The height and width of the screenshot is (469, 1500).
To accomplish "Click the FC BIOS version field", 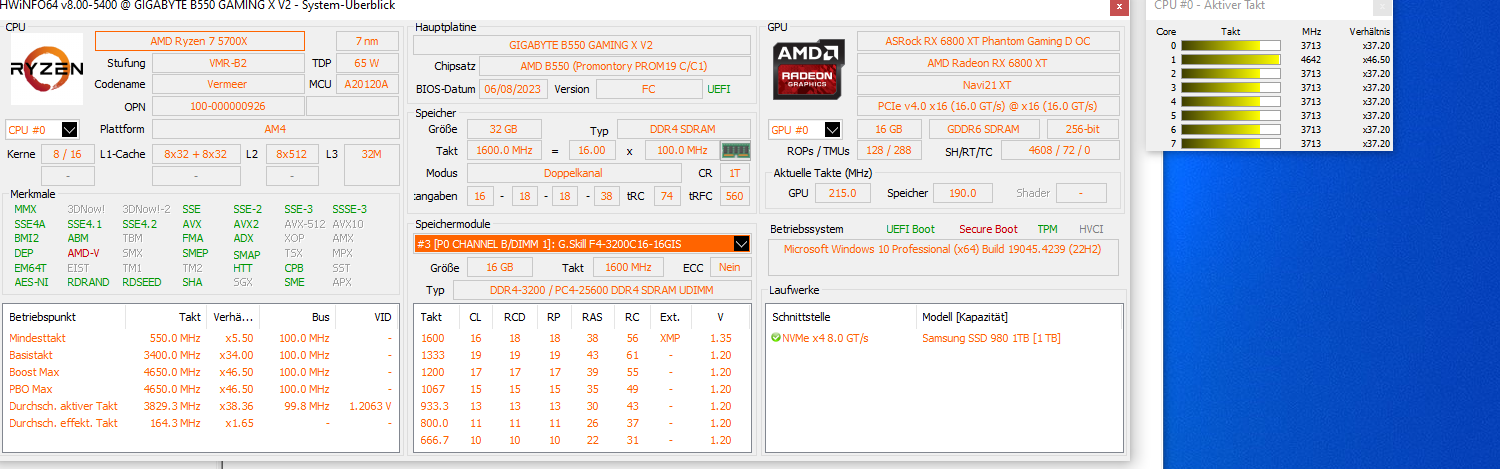I will pyautogui.click(x=649, y=88).
